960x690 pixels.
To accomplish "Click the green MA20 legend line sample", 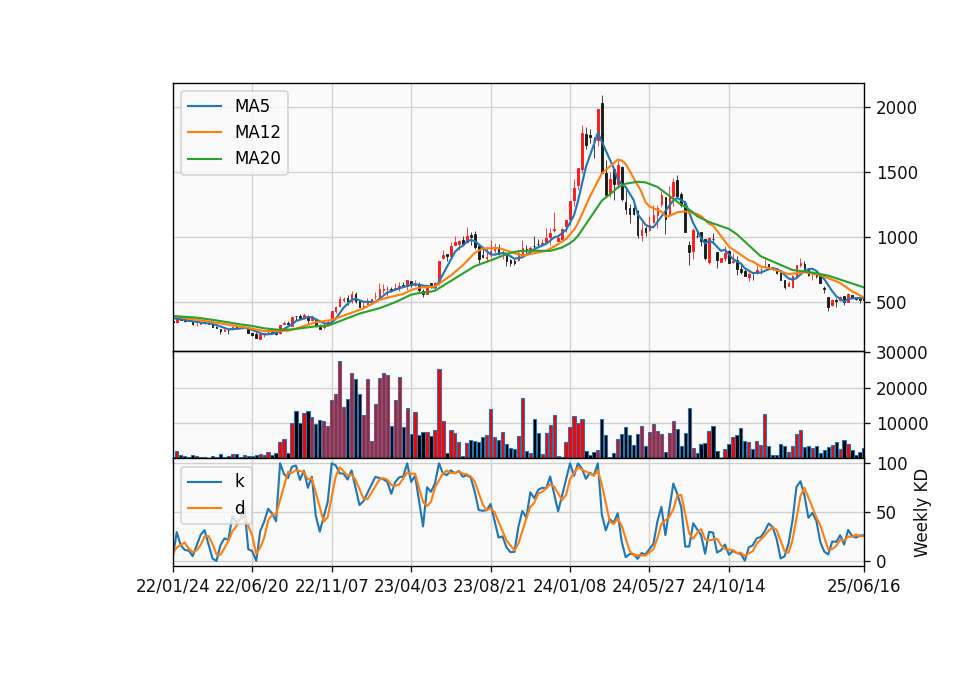I will (204, 158).
